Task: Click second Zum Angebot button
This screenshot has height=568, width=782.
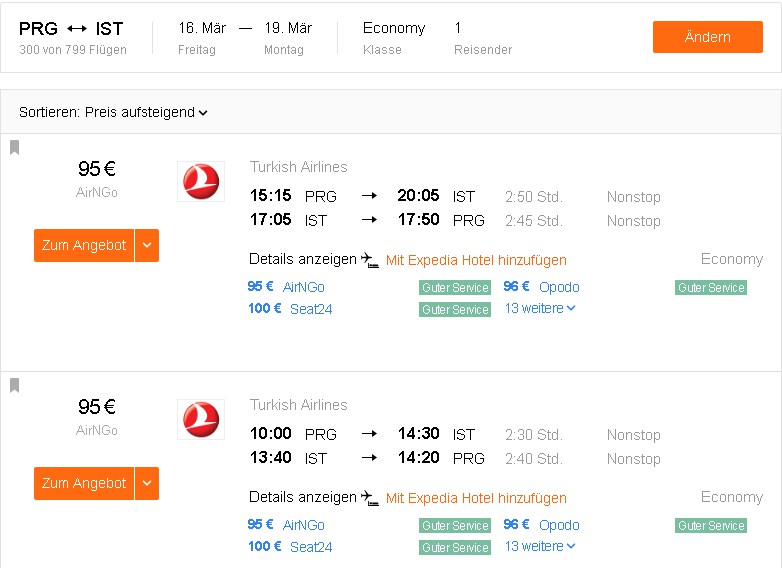Action: (x=84, y=483)
